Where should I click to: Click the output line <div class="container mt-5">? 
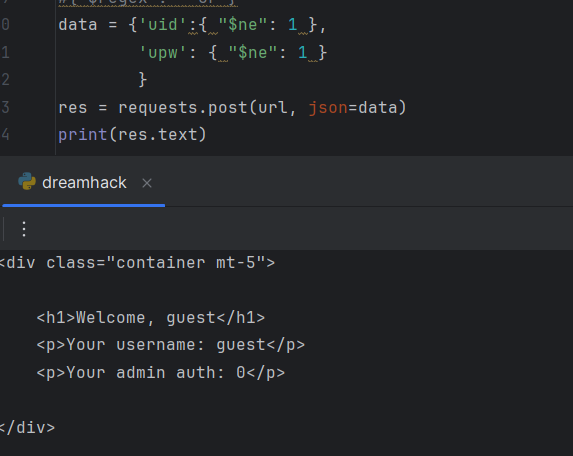(137, 263)
